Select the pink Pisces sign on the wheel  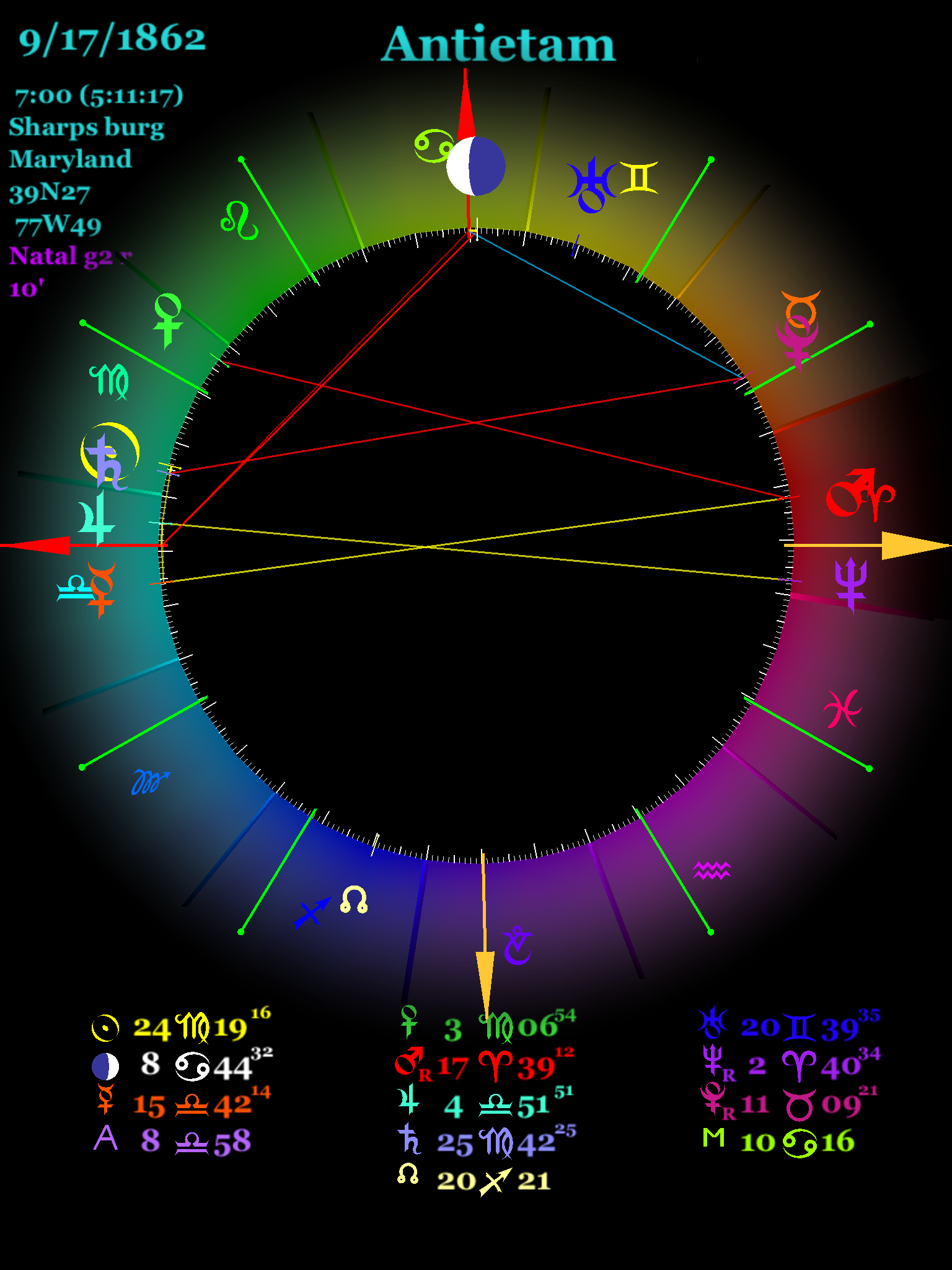click(x=842, y=708)
